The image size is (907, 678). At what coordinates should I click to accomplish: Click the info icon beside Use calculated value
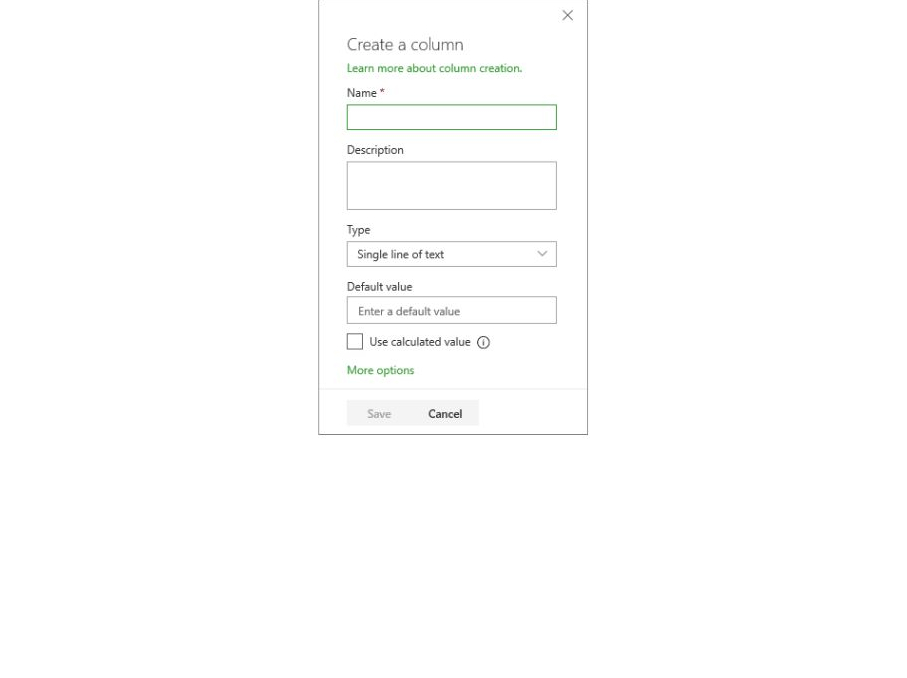click(483, 342)
